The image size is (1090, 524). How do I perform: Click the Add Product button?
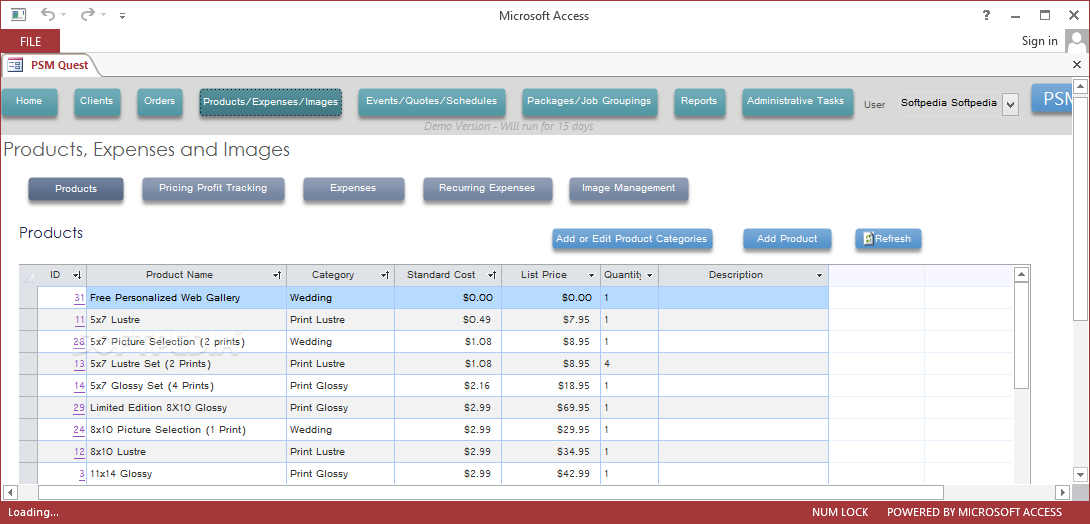point(787,239)
